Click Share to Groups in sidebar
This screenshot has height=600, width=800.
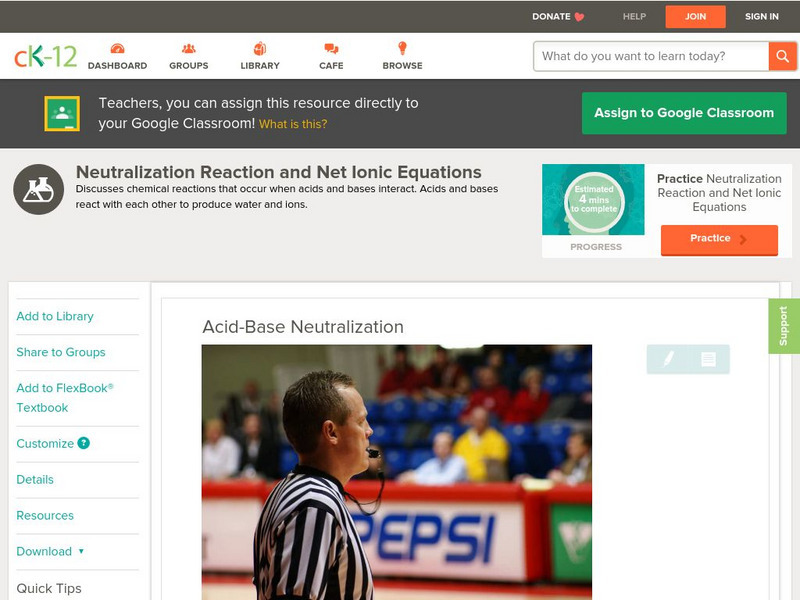point(61,352)
